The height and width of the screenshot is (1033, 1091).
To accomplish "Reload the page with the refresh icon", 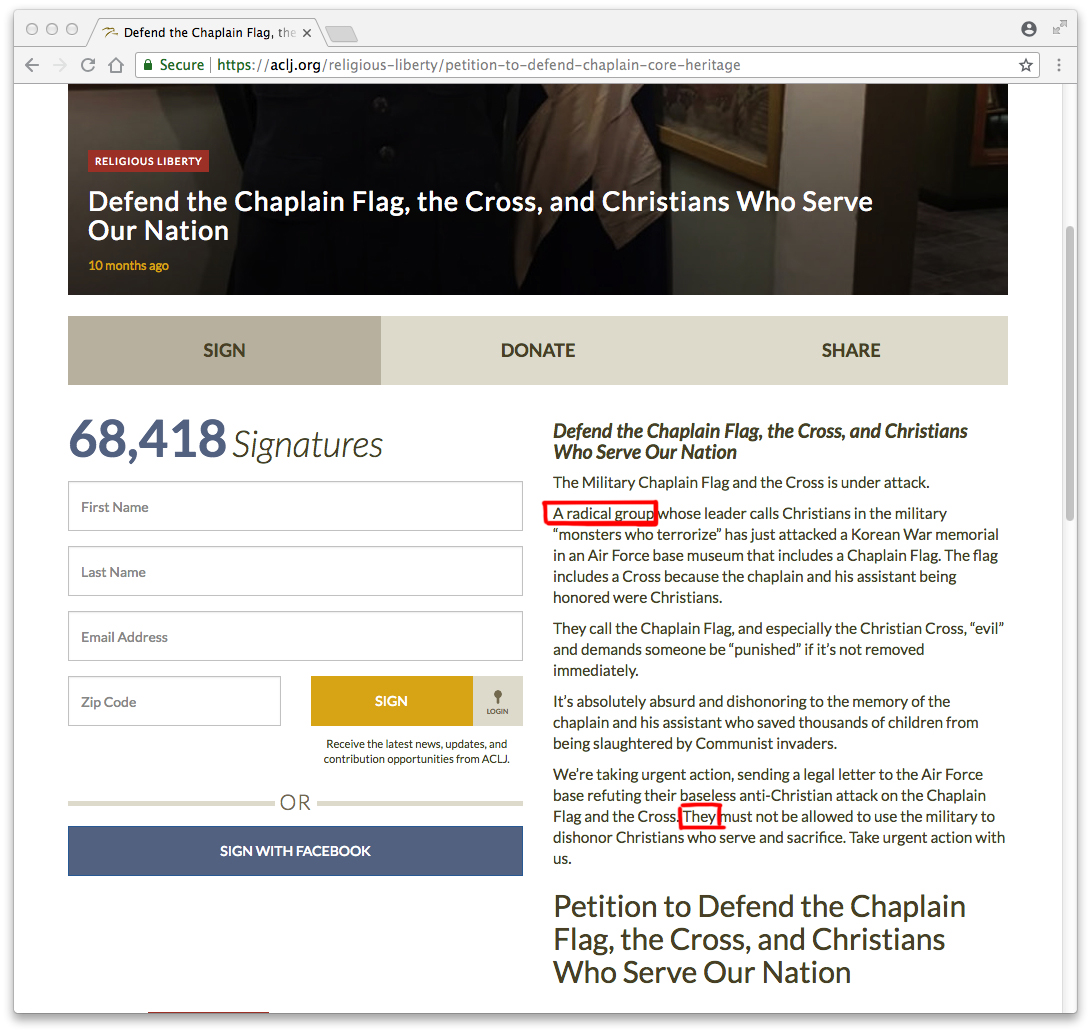I will [88, 65].
